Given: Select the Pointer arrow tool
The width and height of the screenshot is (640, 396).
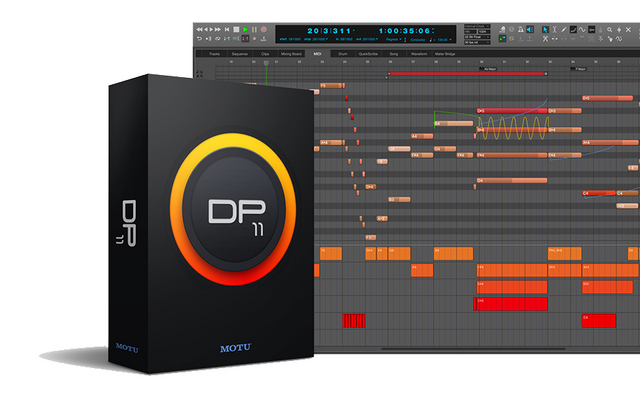Looking at the screenshot, I should click(x=545, y=29).
